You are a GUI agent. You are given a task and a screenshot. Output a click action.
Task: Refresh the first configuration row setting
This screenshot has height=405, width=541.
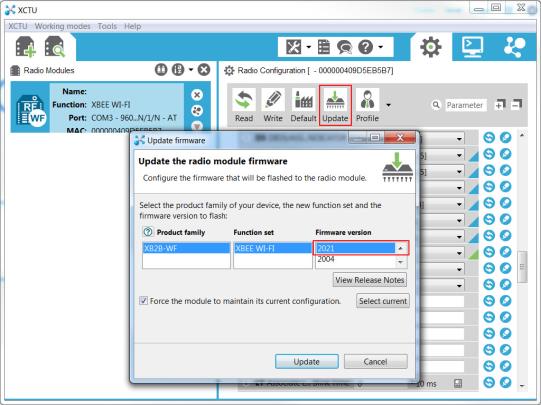point(489,138)
